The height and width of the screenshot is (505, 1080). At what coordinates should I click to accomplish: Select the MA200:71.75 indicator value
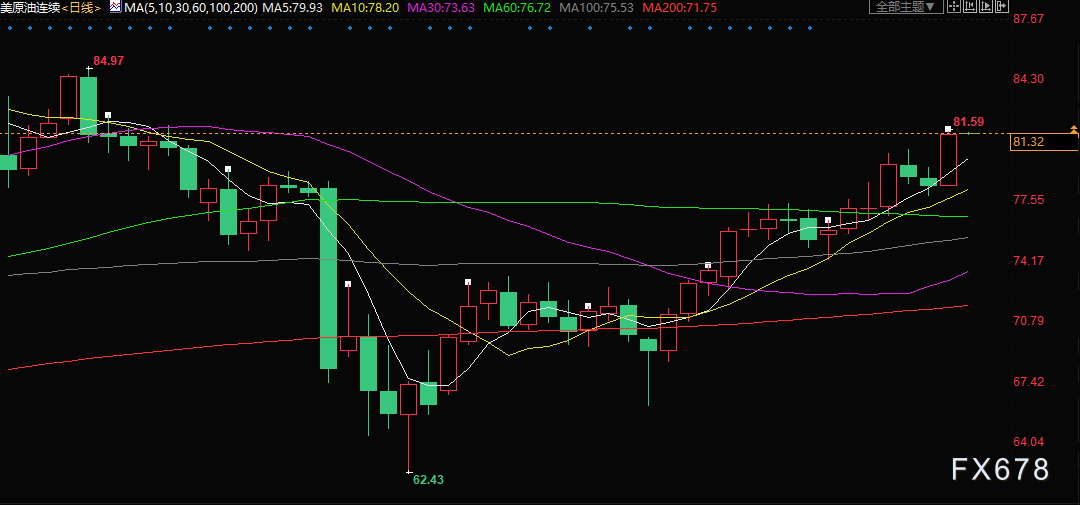click(x=679, y=8)
